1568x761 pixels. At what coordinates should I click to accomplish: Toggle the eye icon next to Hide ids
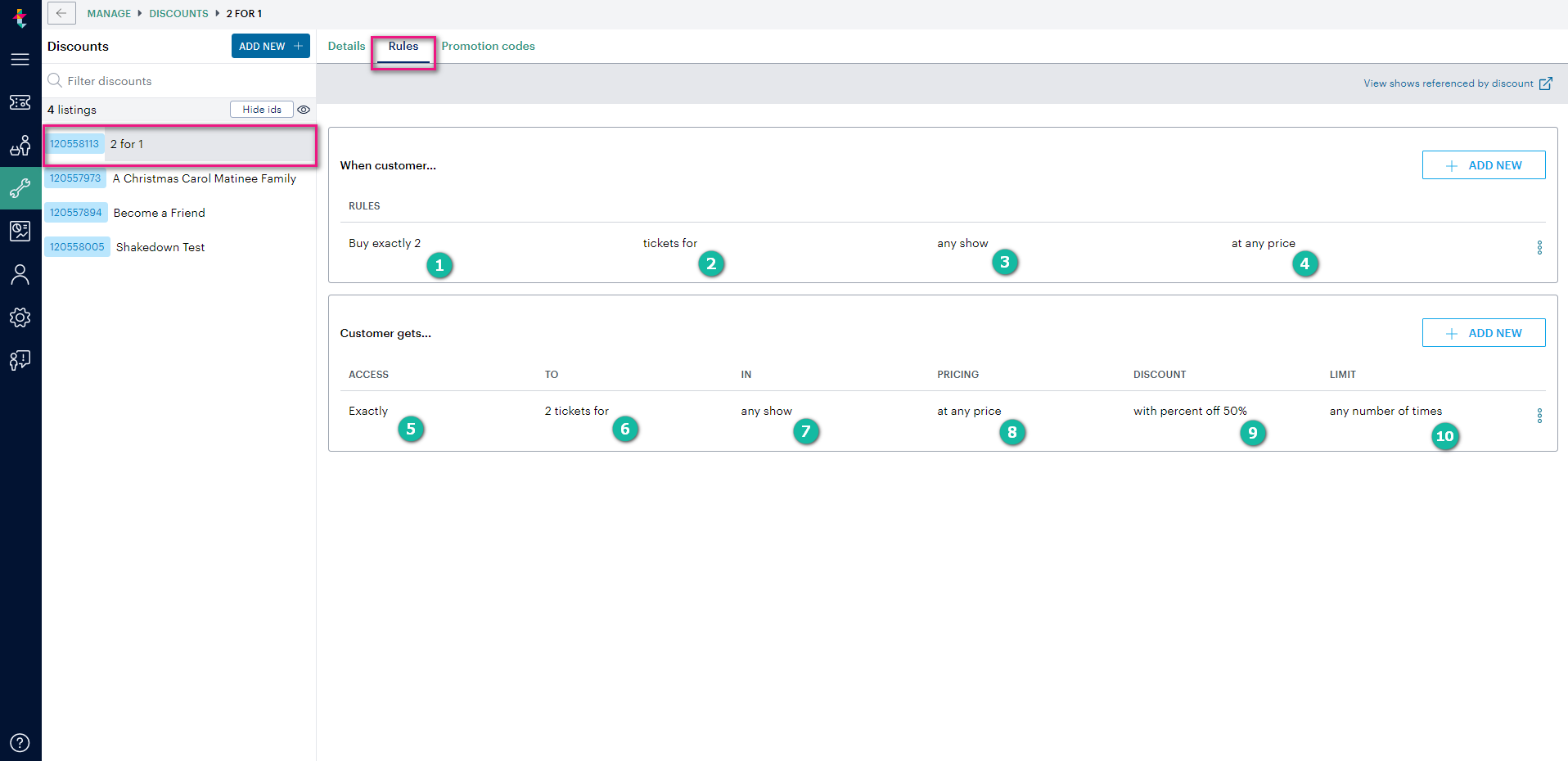(304, 110)
